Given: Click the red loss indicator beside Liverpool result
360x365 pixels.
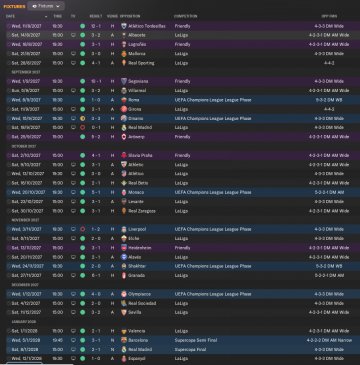Looking at the screenshot, I should click(x=82, y=229).
